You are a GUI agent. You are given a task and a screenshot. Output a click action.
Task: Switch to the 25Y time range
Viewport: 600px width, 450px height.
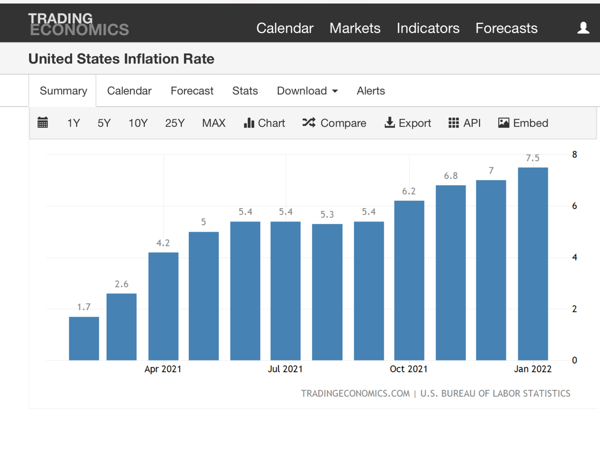coord(175,123)
